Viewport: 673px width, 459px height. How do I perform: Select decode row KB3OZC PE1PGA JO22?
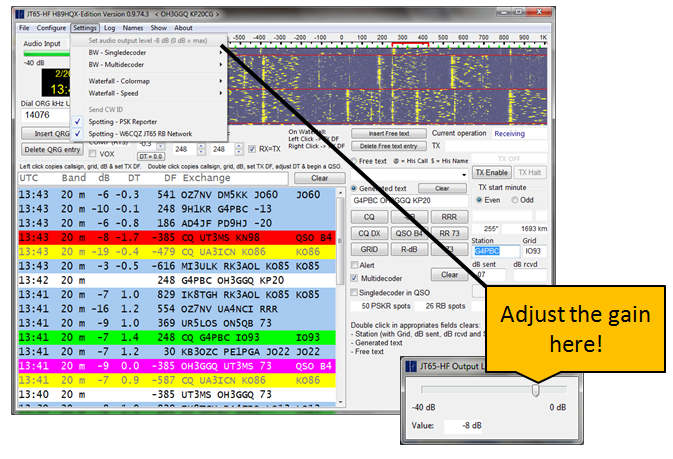(176, 352)
